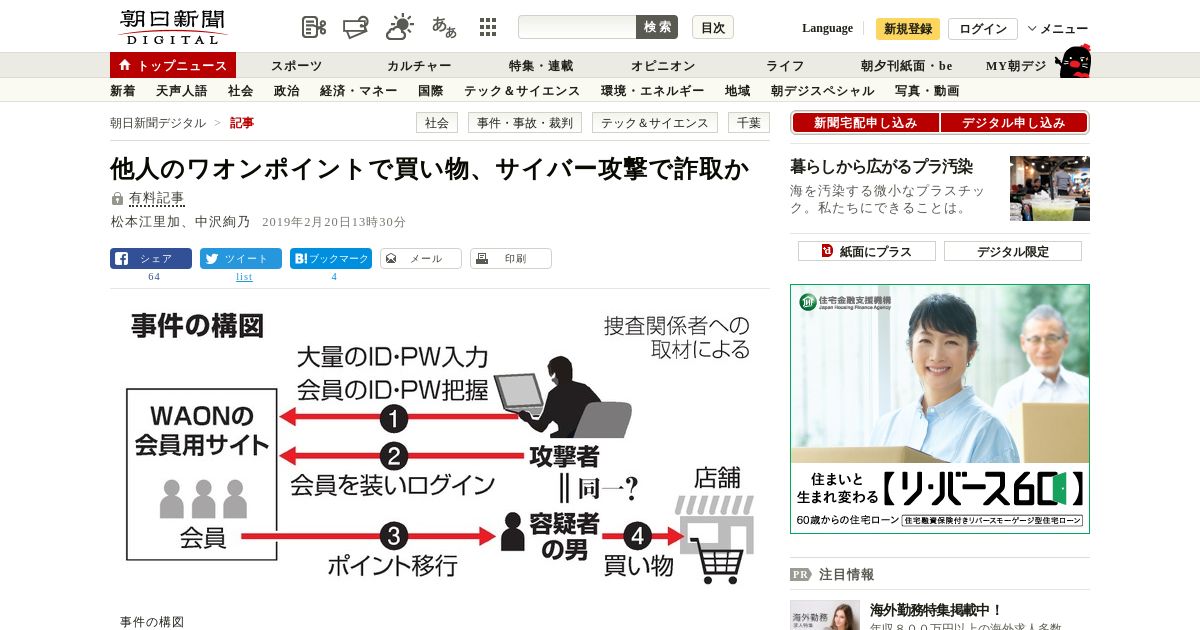Click デジタル限定 button

(1013, 251)
